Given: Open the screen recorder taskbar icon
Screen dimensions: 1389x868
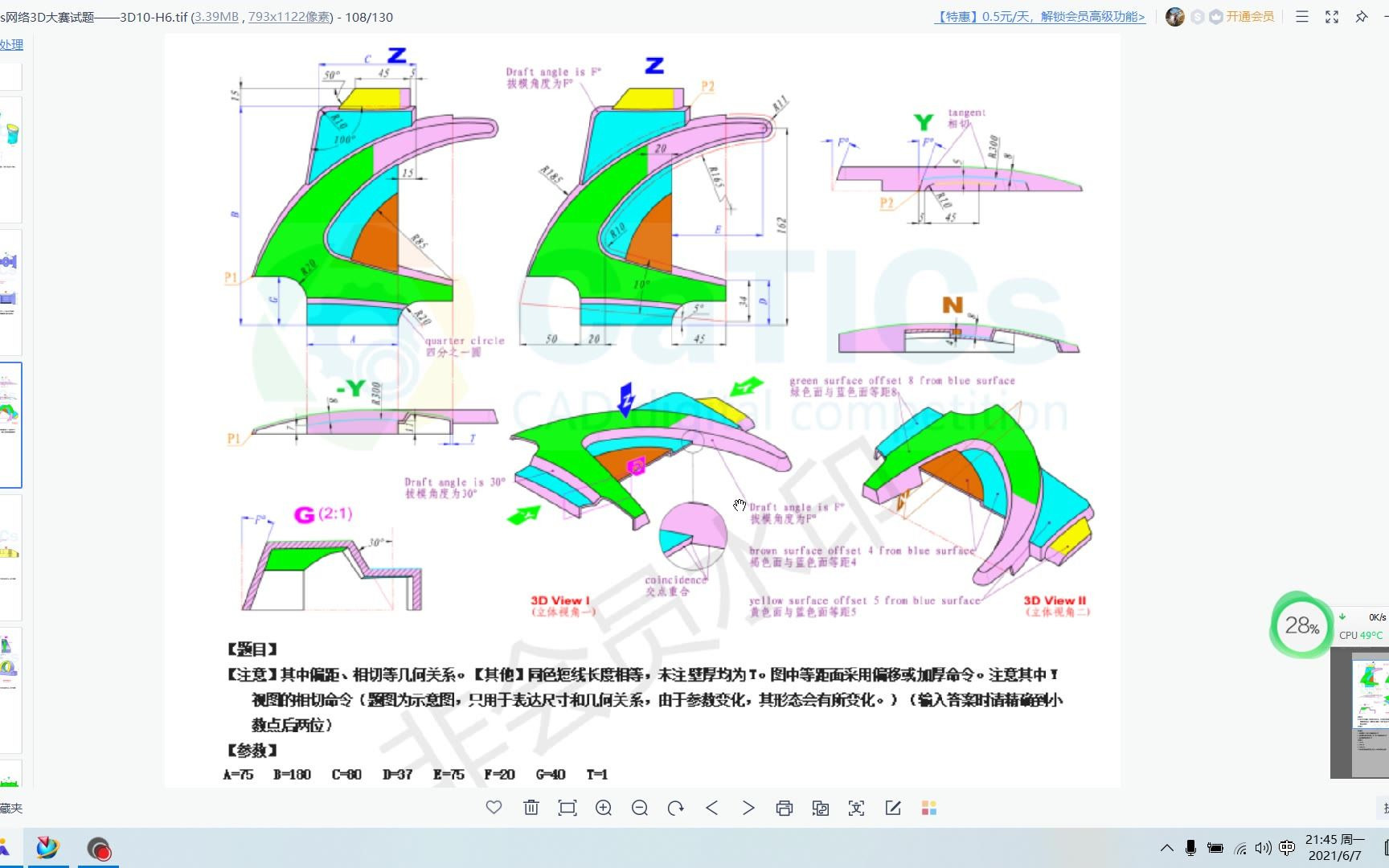Looking at the screenshot, I should [x=99, y=848].
